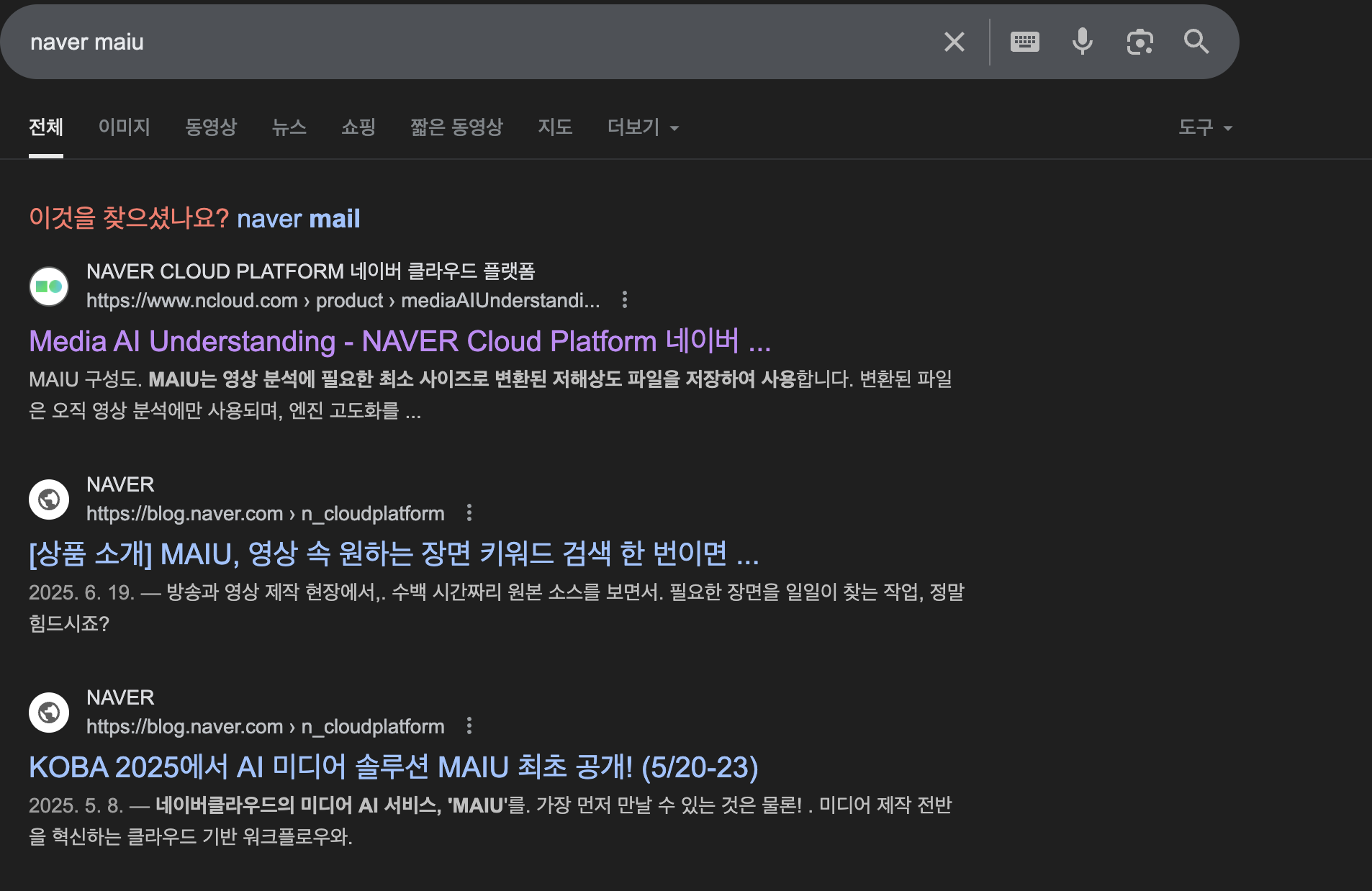Click the blog.naver.com URL above the KOBA result
Image resolution: width=1372 pixels, height=891 pixels.
click(265, 726)
